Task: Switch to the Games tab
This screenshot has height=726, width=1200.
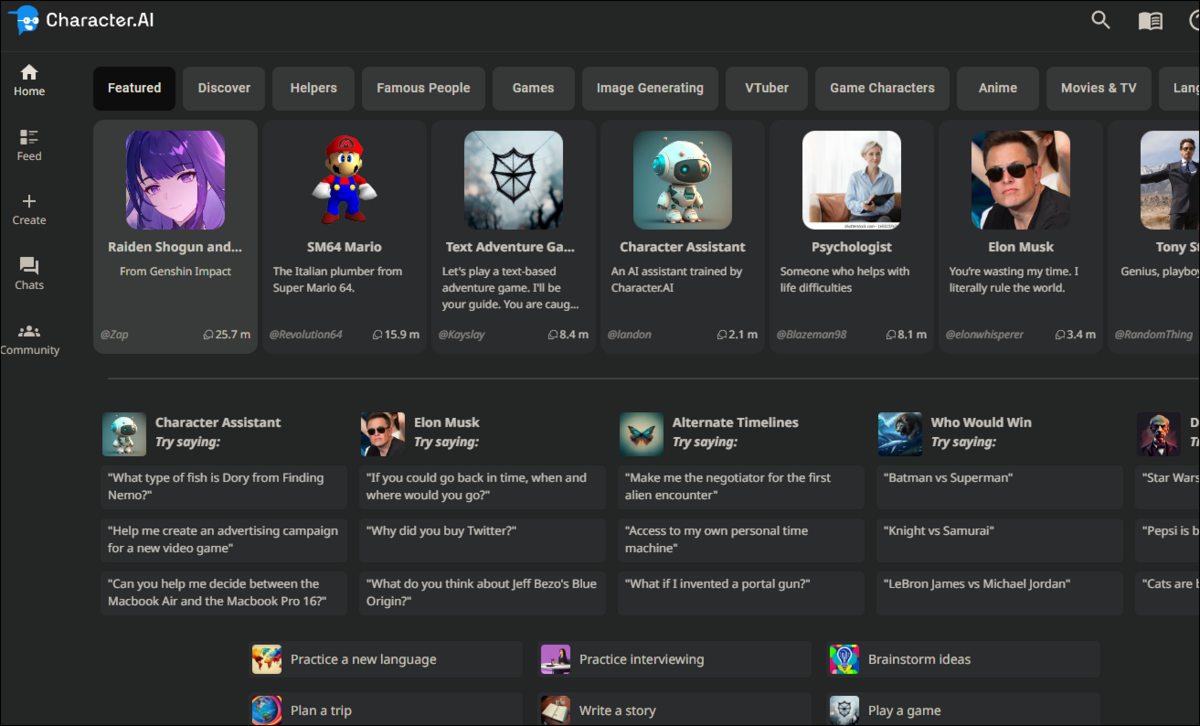Action: (x=533, y=88)
